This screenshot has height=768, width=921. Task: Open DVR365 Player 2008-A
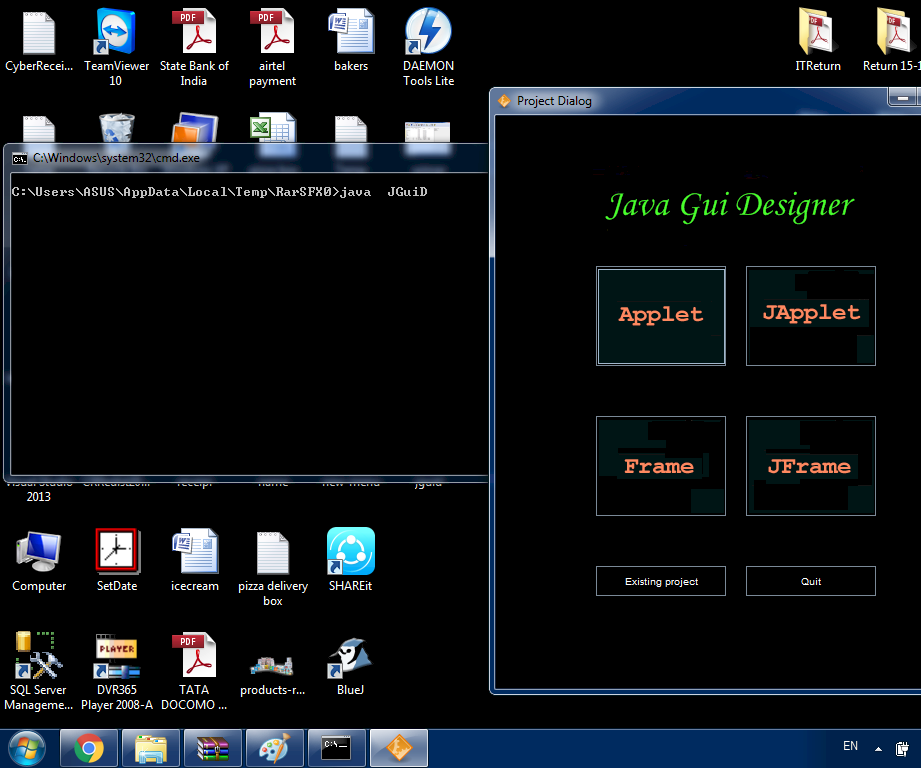coord(117,655)
